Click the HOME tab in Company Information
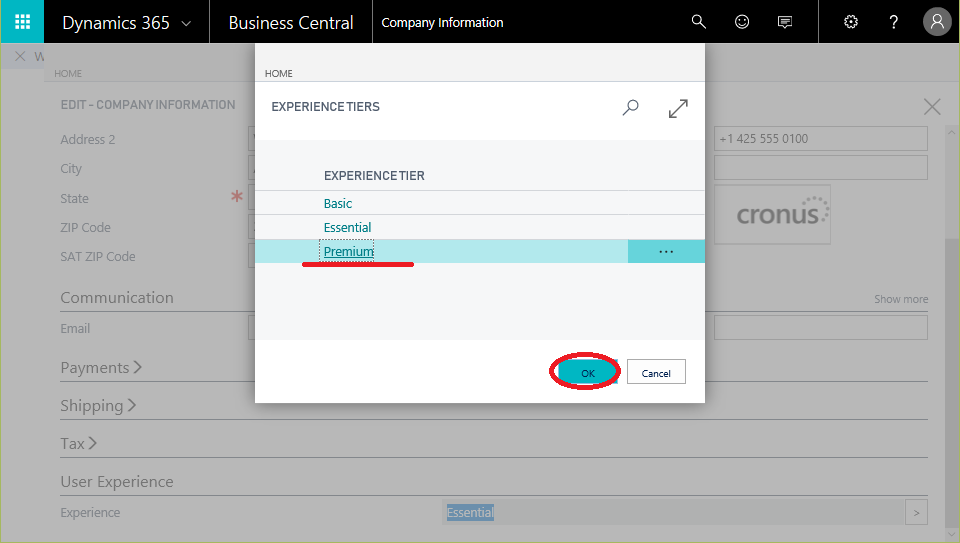 click(68, 73)
